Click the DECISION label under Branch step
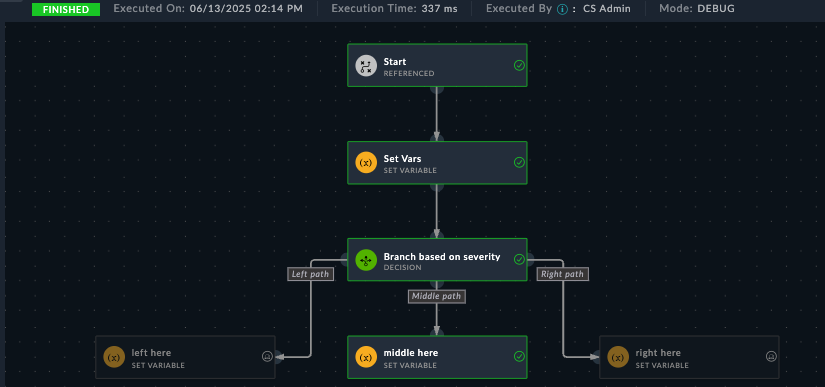The width and height of the screenshot is (825, 387). (403, 268)
